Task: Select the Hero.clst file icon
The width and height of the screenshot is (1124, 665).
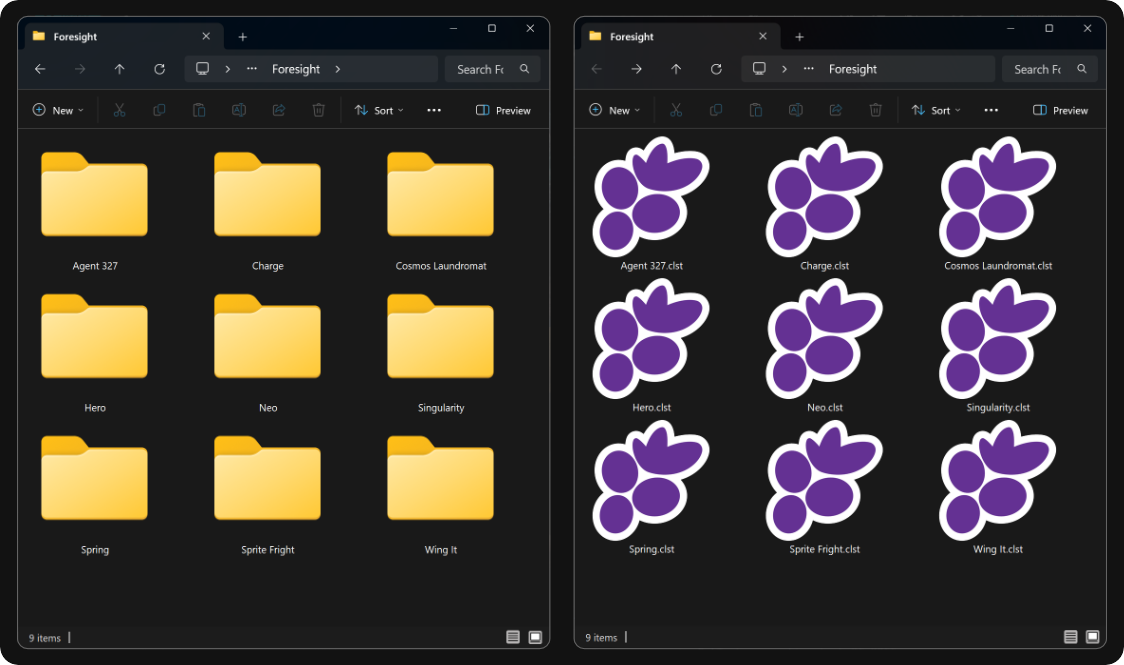Action: [x=651, y=339]
